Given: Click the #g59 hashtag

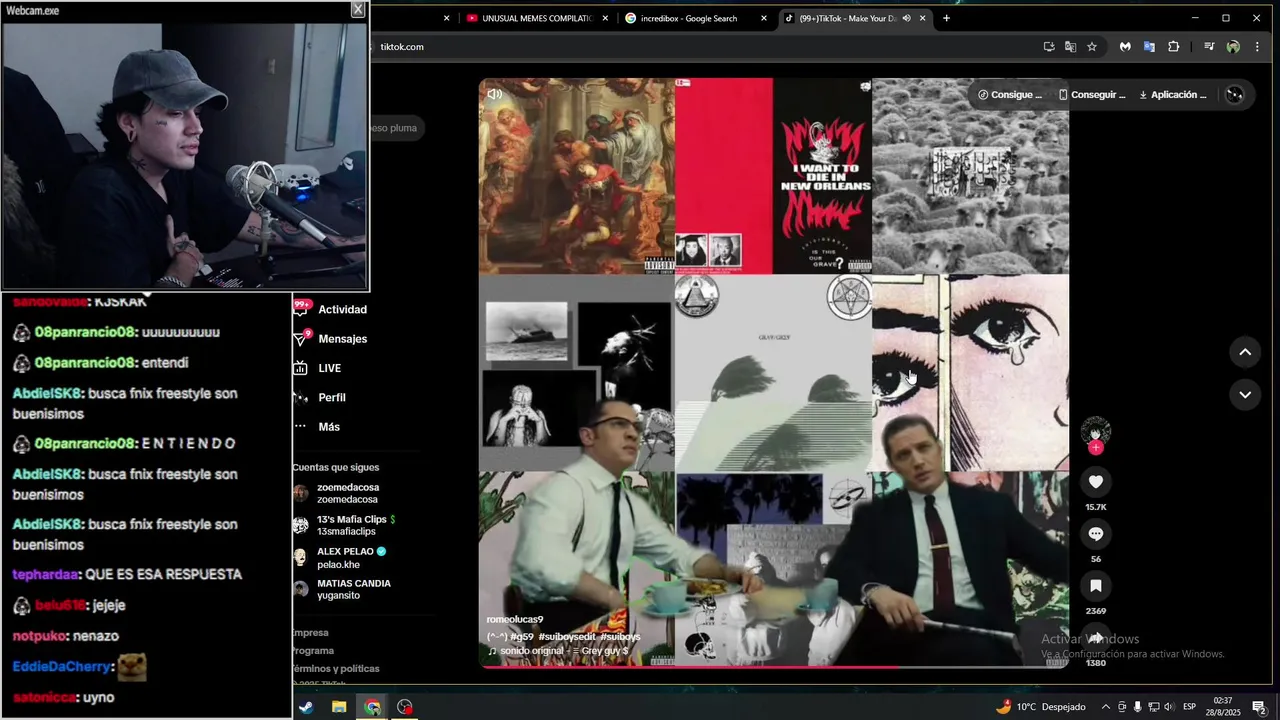Looking at the screenshot, I should pyautogui.click(x=522, y=636).
